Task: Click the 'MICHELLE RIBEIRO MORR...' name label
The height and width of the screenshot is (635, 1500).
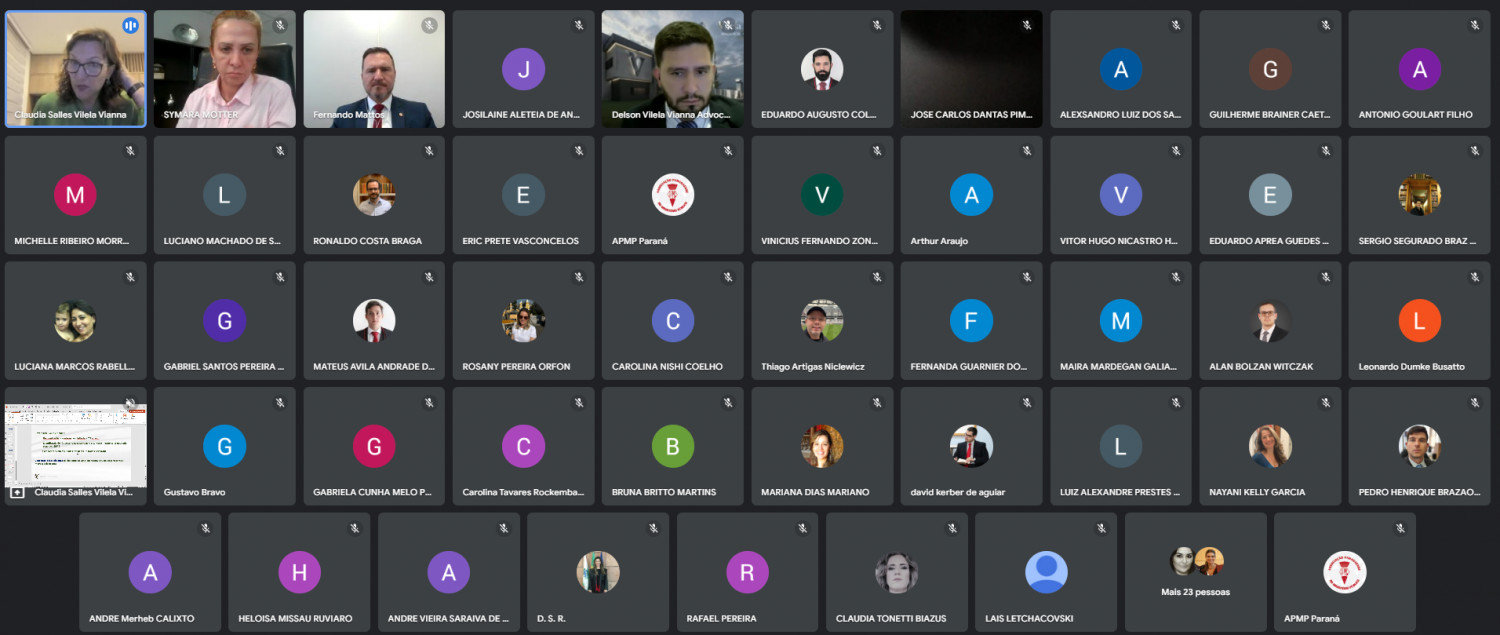Action: tap(75, 241)
